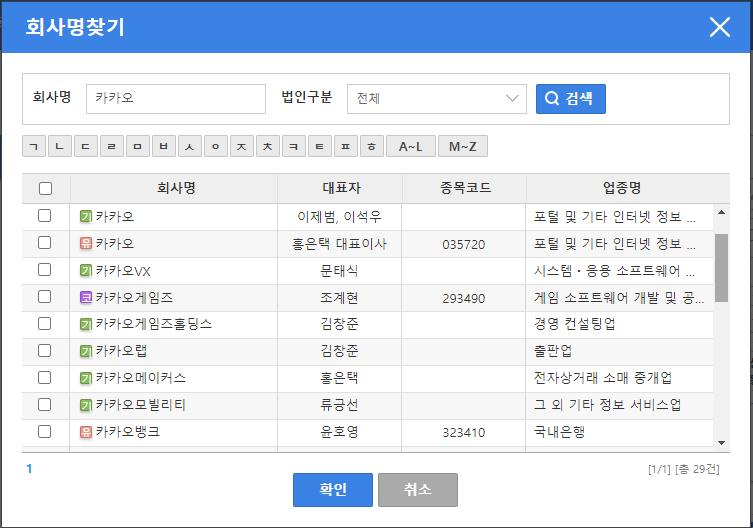
Task: Click the 출판업 industry cell
Action: coord(553,351)
